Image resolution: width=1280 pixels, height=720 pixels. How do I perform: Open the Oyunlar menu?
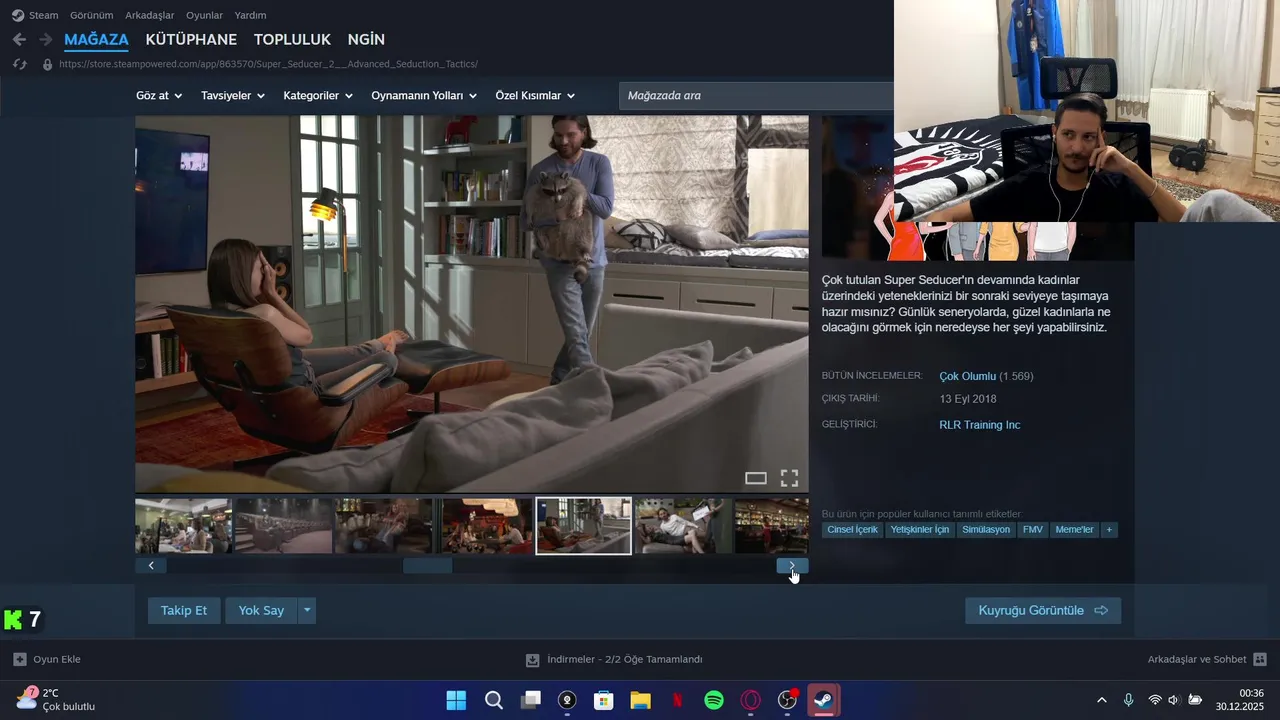pyautogui.click(x=204, y=15)
